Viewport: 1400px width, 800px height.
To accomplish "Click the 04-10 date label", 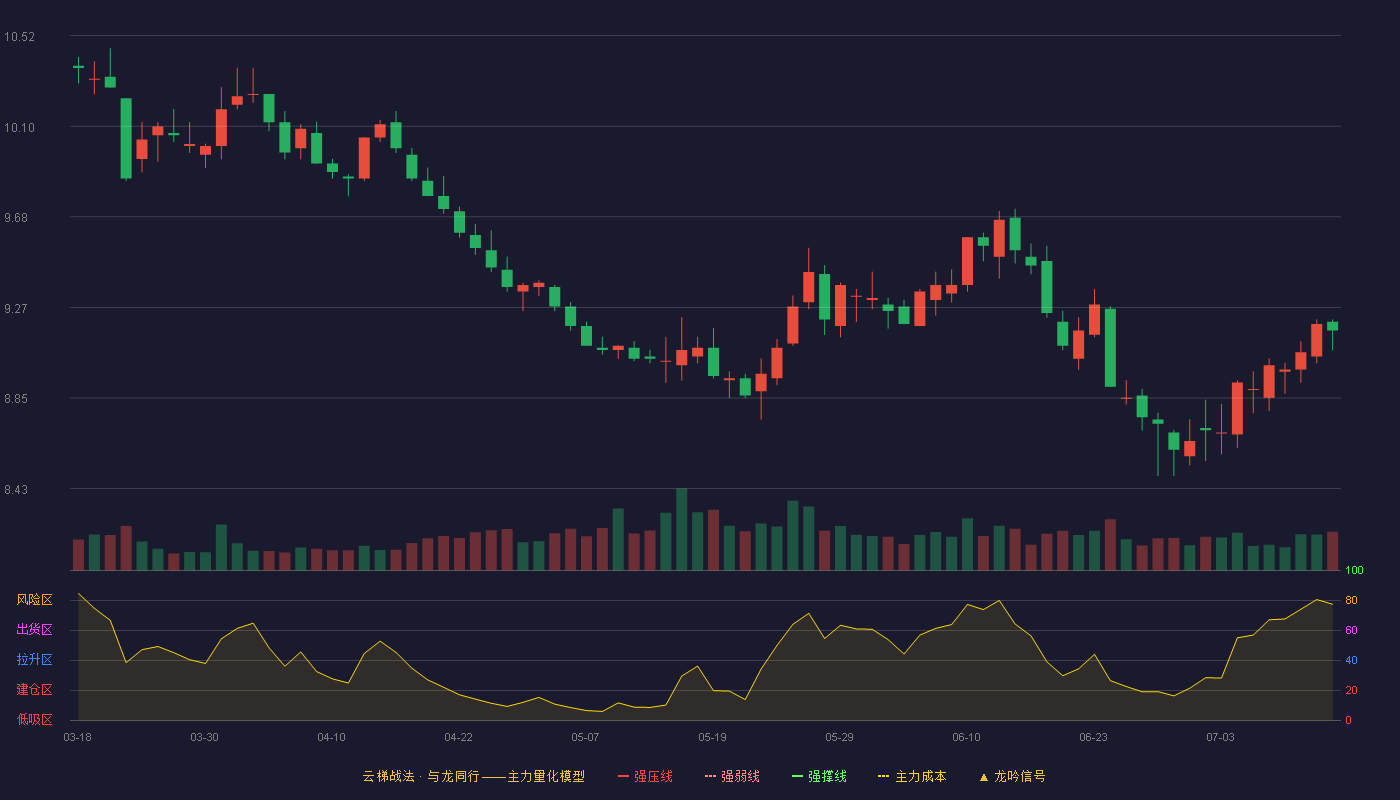I will [x=331, y=737].
